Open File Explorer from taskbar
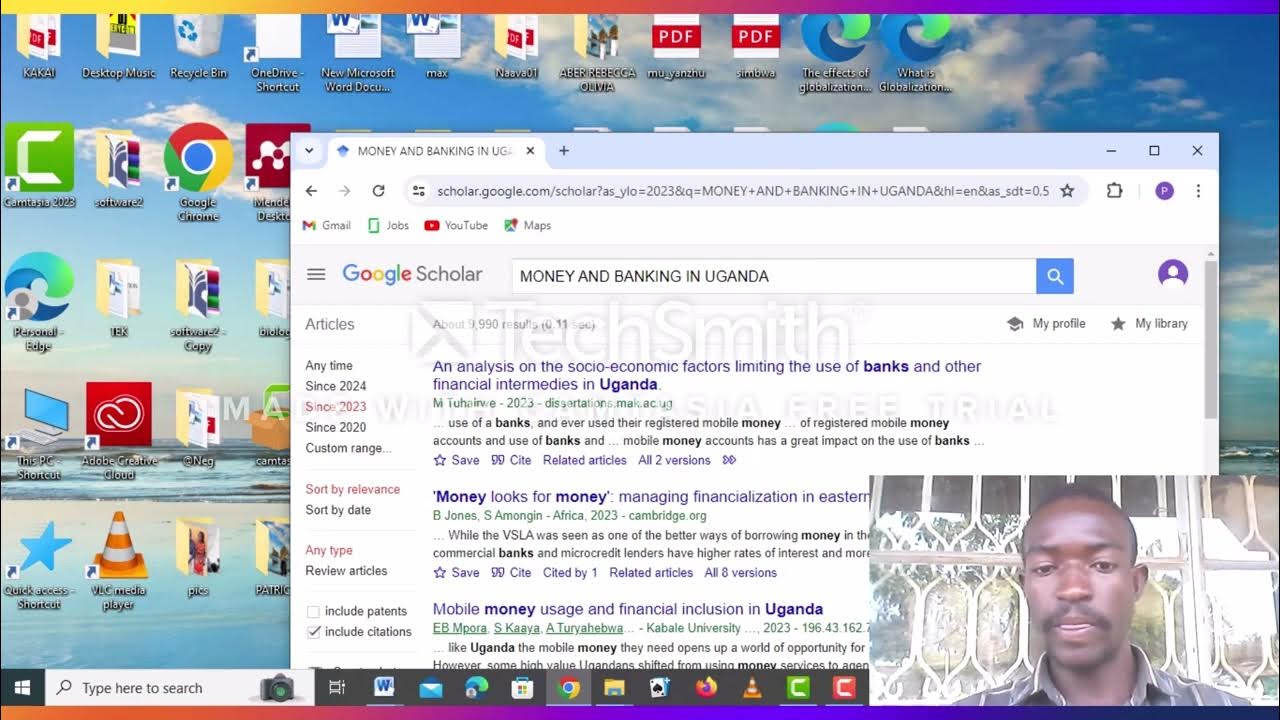 pyautogui.click(x=614, y=688)
